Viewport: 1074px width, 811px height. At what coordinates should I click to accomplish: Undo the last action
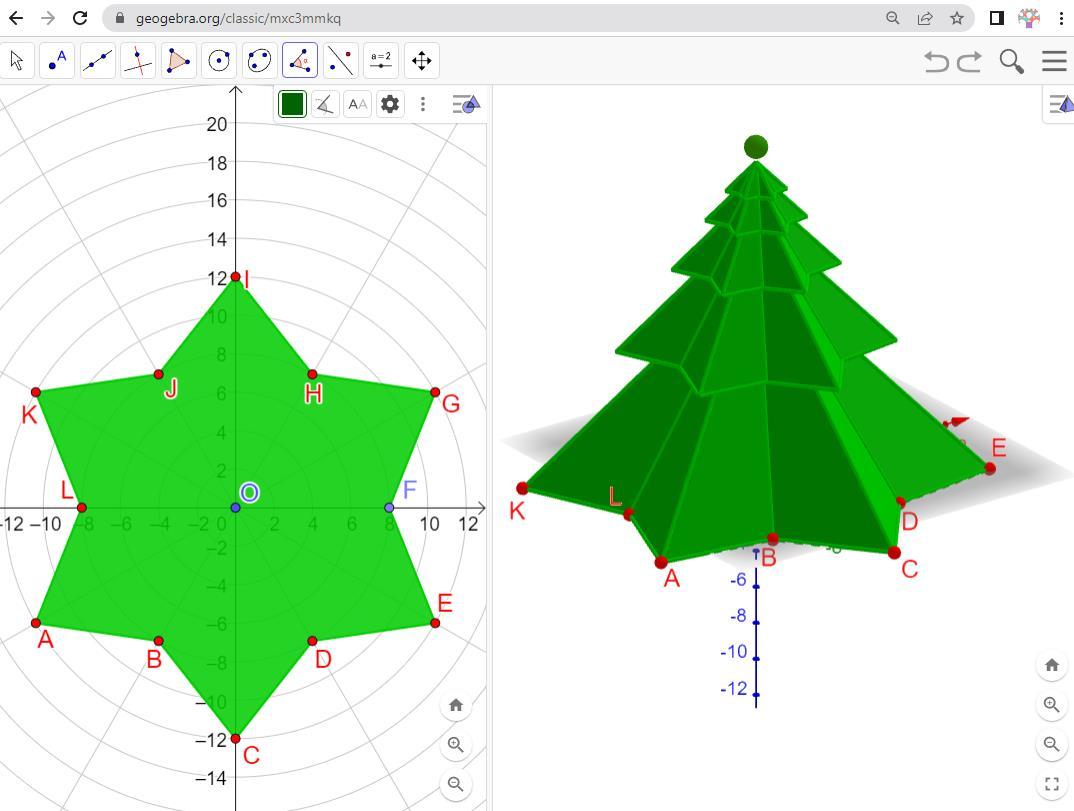point(936,61)
